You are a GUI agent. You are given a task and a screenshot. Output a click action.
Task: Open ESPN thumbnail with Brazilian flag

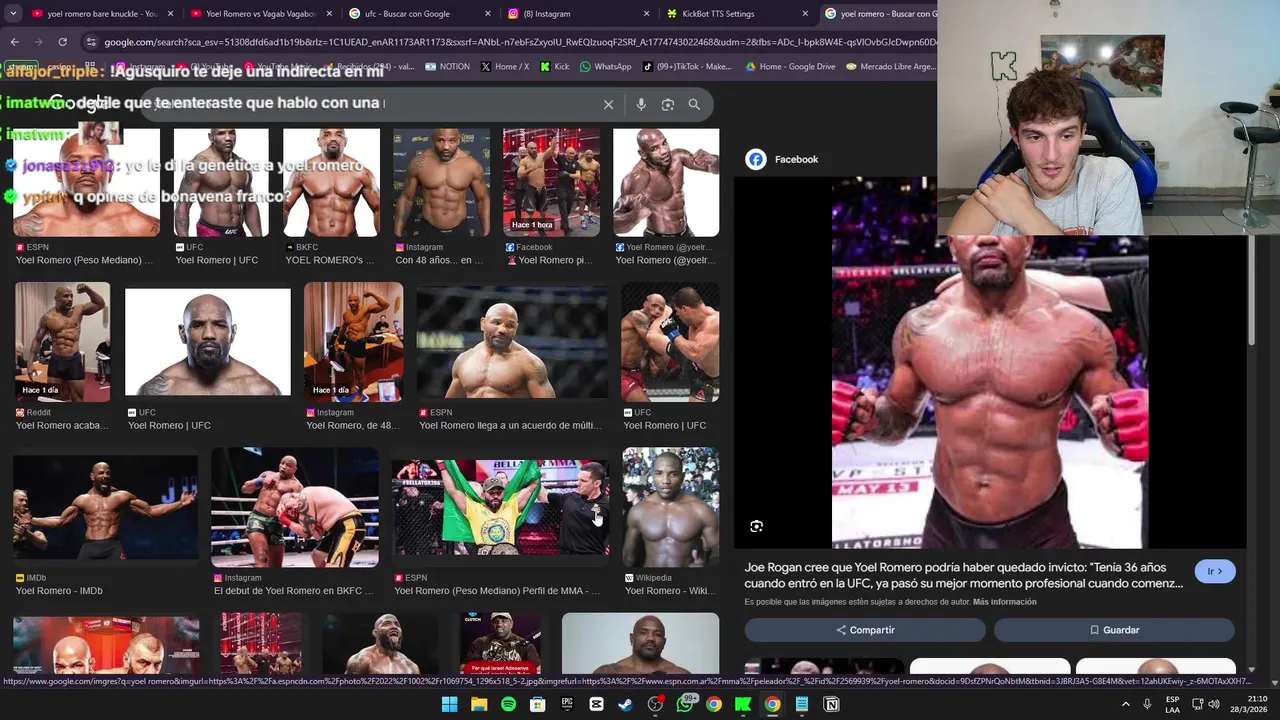(x=500, y=507)
